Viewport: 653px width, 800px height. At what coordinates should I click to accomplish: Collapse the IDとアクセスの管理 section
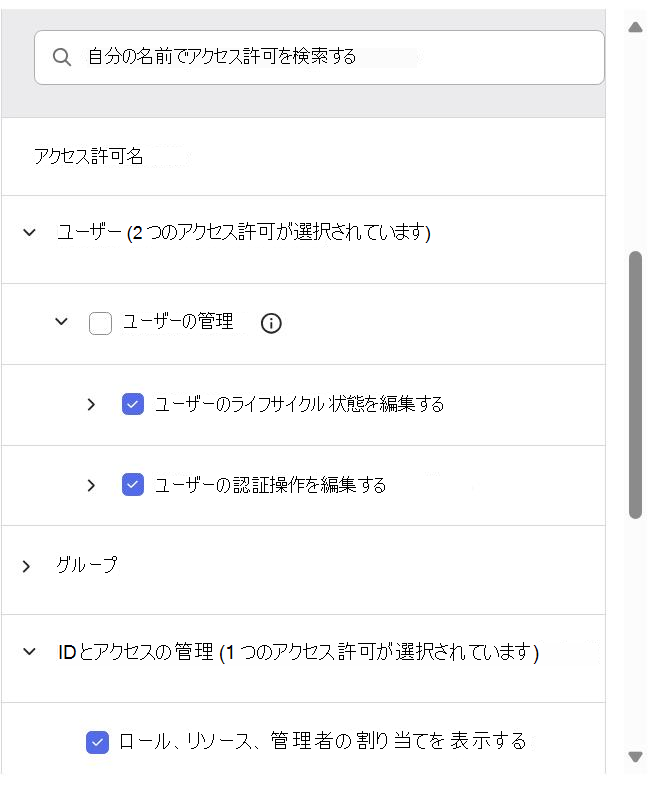click(x=27, y=649)
